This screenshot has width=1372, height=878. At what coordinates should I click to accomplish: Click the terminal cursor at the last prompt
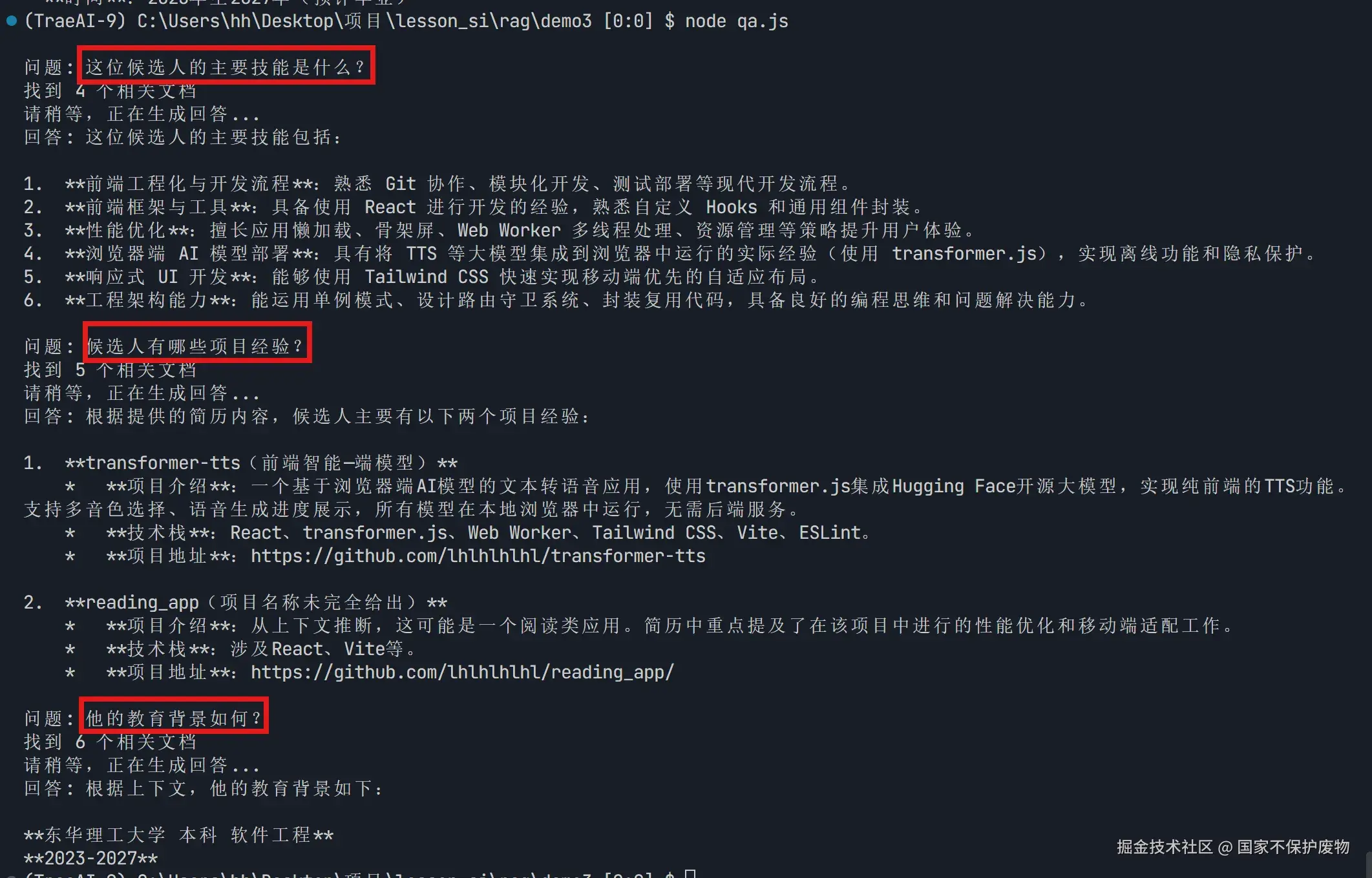[x=690, y=873]
